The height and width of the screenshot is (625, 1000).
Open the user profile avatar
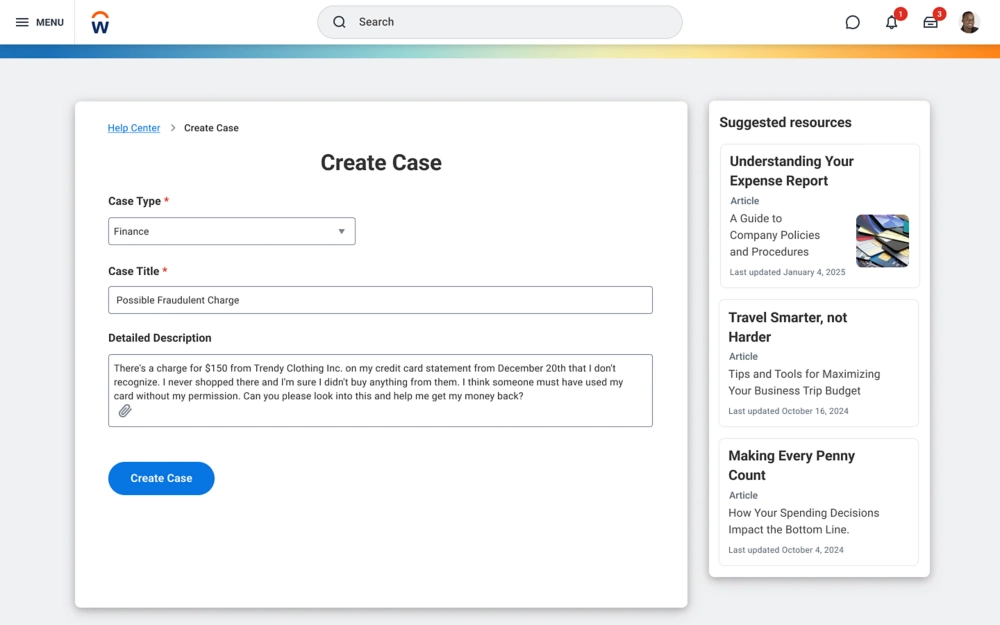coord(969,22)
